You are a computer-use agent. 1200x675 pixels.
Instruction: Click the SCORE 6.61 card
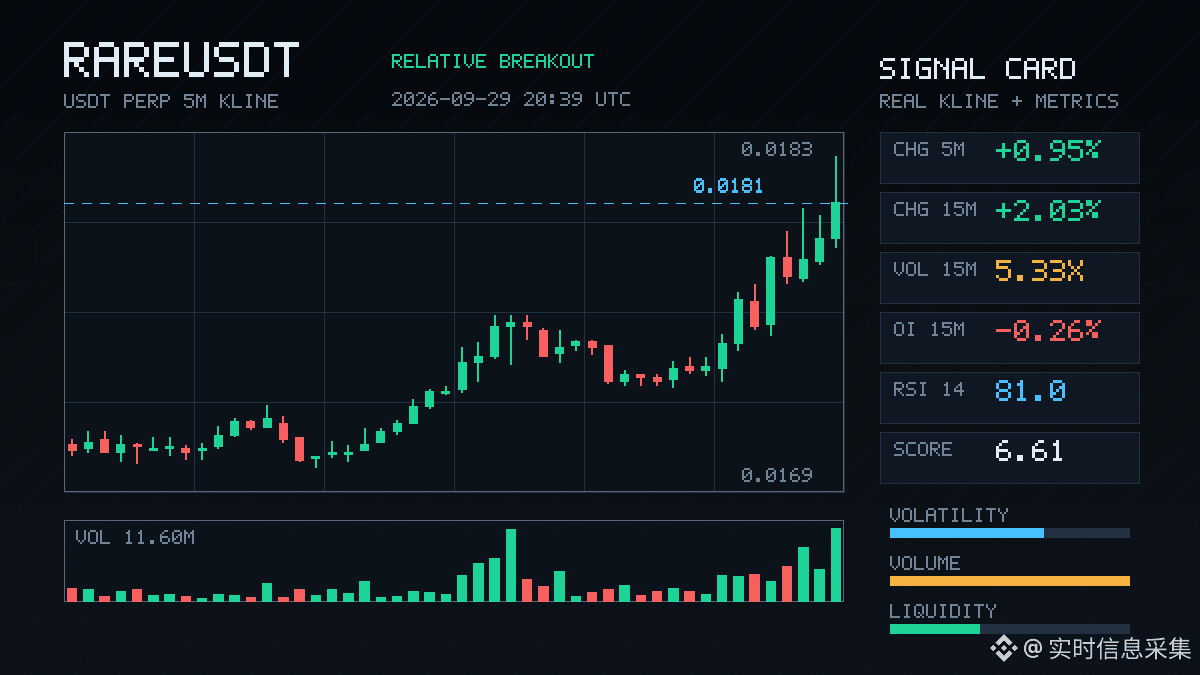(1009, 457)
